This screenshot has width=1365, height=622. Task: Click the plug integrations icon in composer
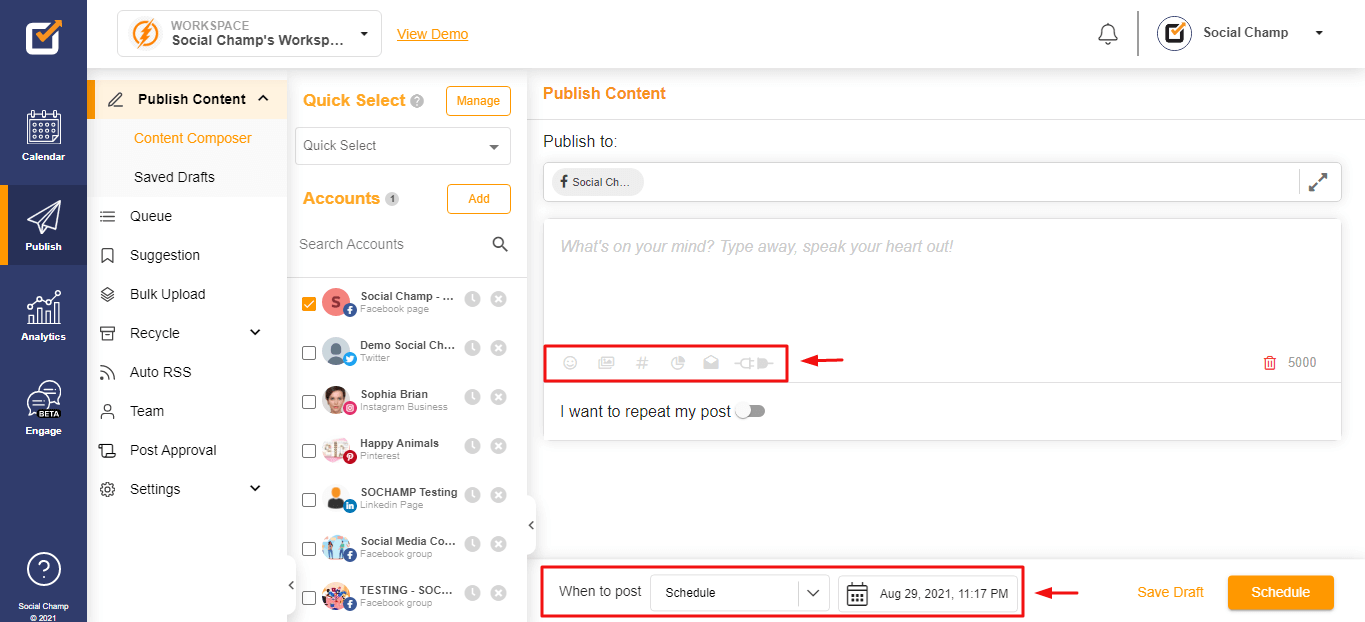pos(754,363)
